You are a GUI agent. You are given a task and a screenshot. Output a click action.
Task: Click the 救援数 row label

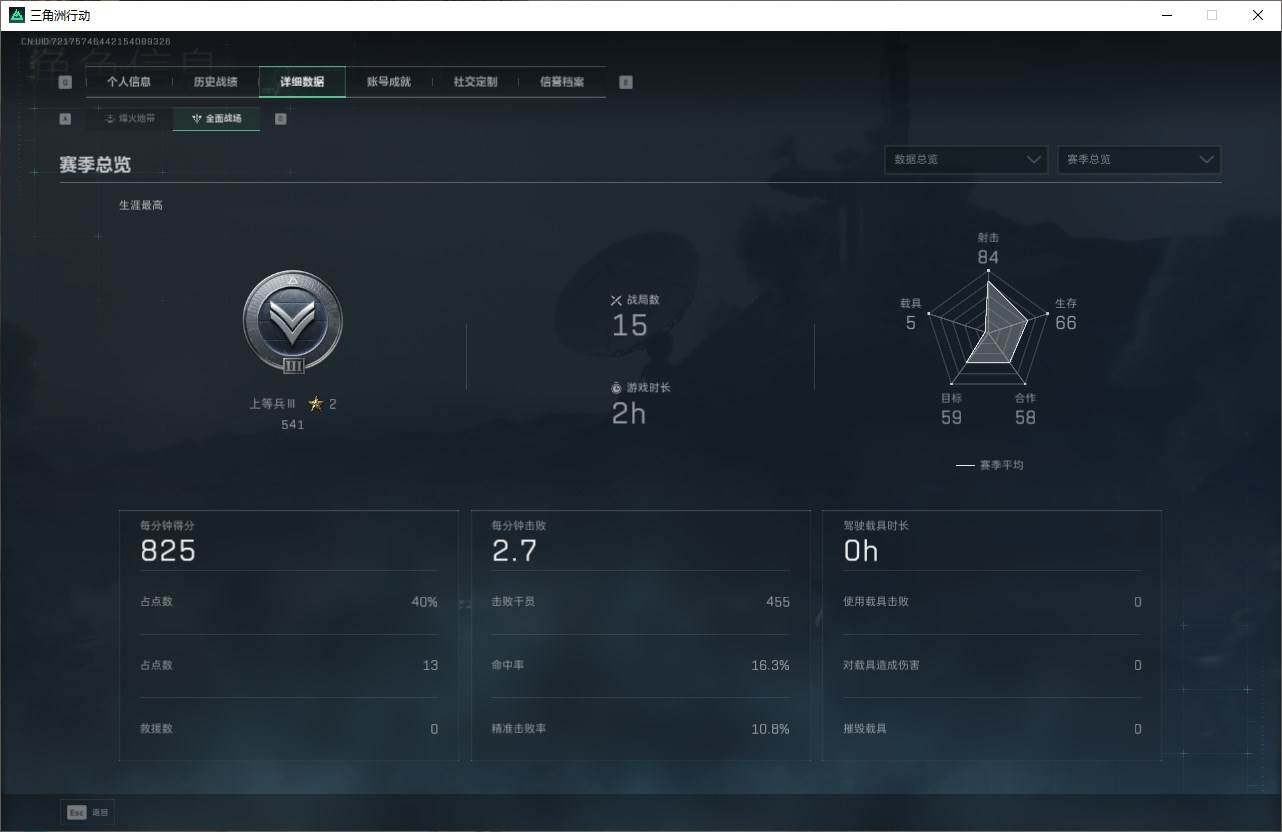pyautogui.click(x=157, y=729)
